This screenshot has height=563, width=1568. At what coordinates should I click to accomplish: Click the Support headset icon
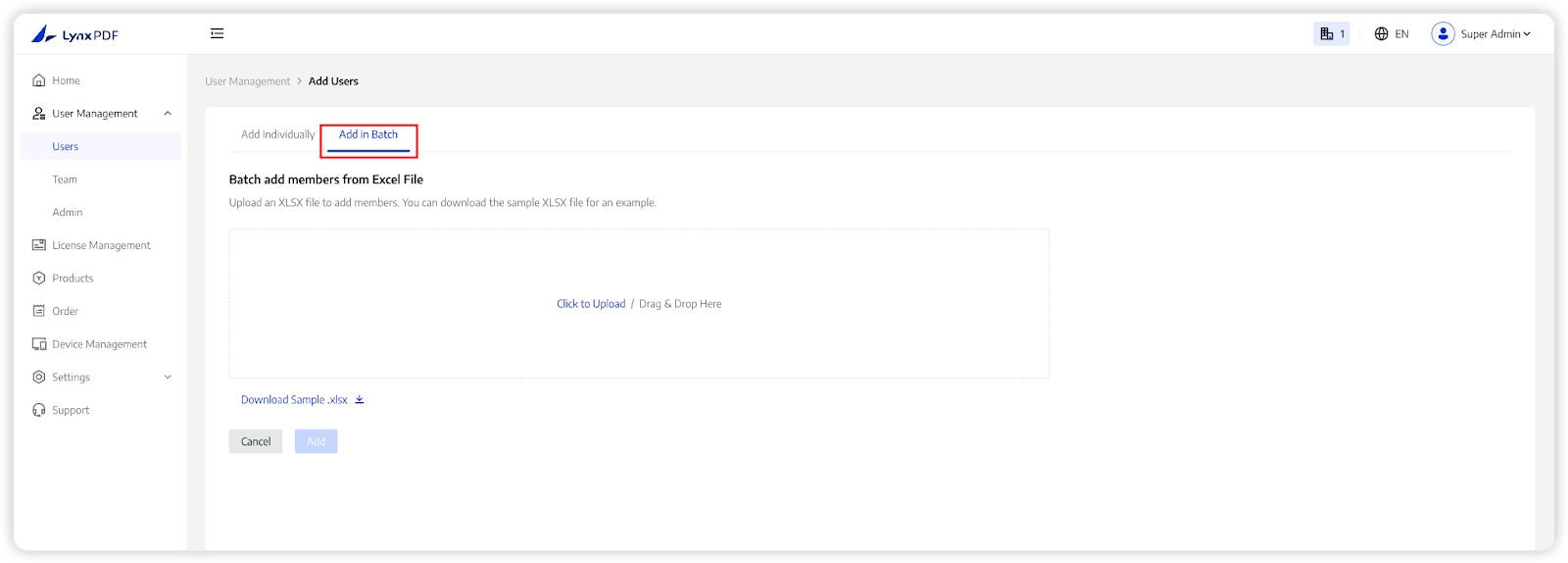pos(39,410)
